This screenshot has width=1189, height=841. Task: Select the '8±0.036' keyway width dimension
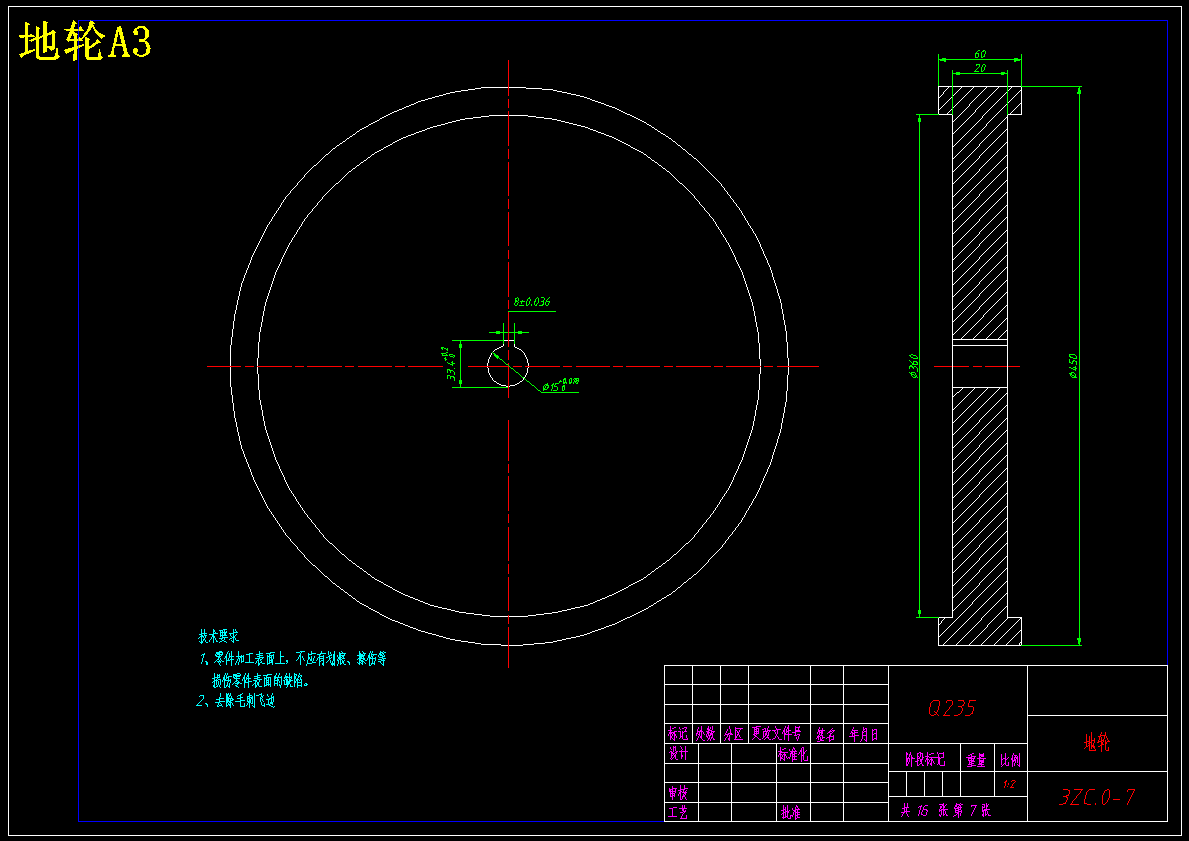pos(532,302)
